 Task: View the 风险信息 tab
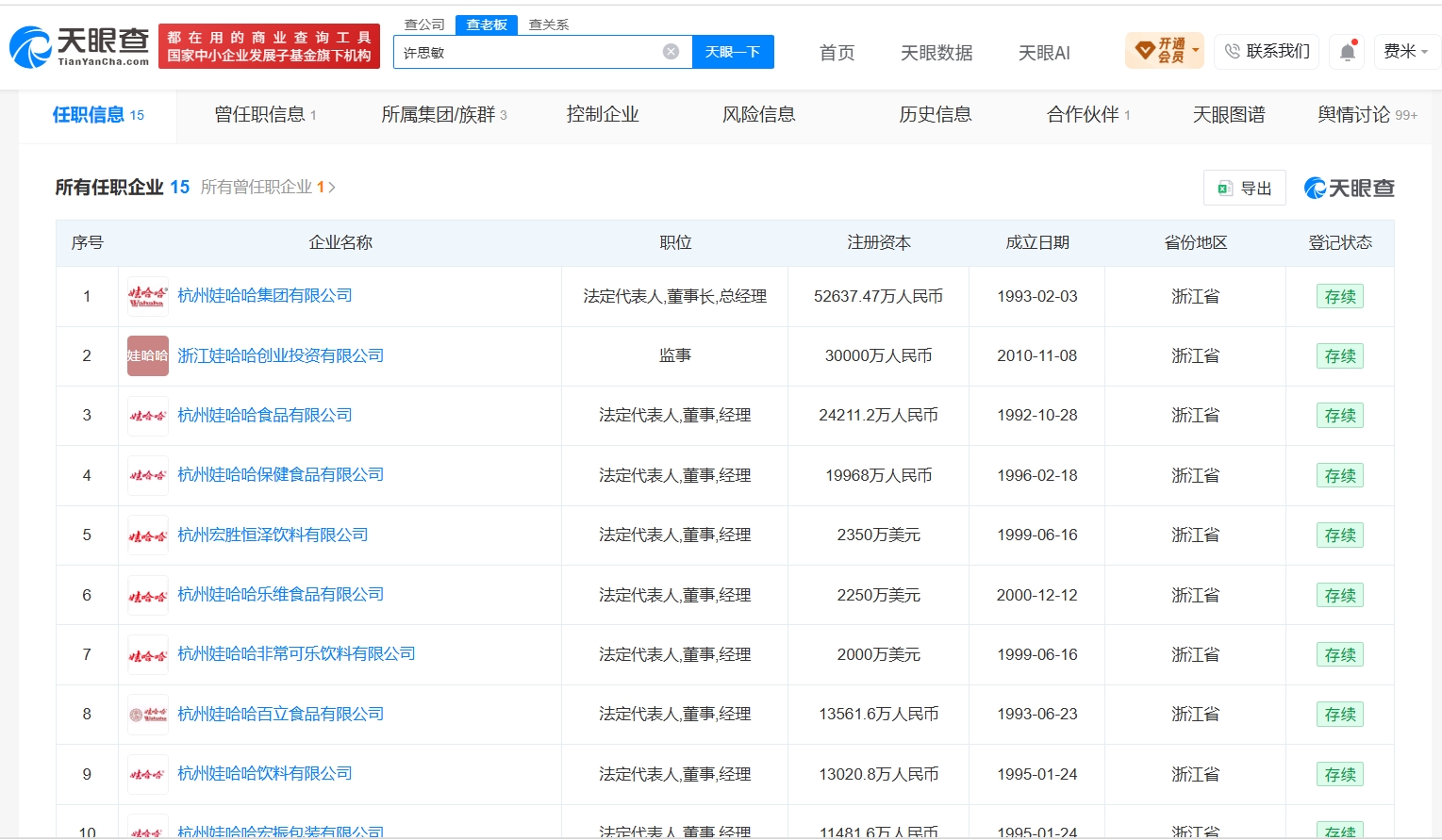coord(759,115)
